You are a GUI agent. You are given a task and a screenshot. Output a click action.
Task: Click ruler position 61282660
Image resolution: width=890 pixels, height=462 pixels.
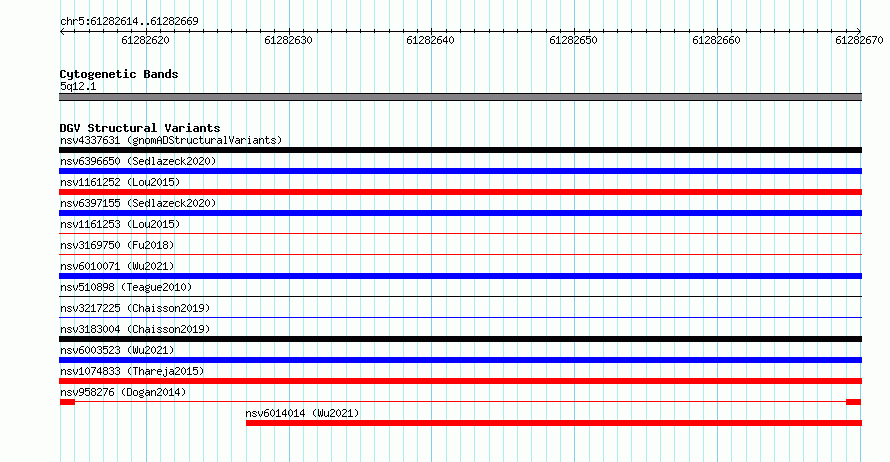(x=716, y=40)
